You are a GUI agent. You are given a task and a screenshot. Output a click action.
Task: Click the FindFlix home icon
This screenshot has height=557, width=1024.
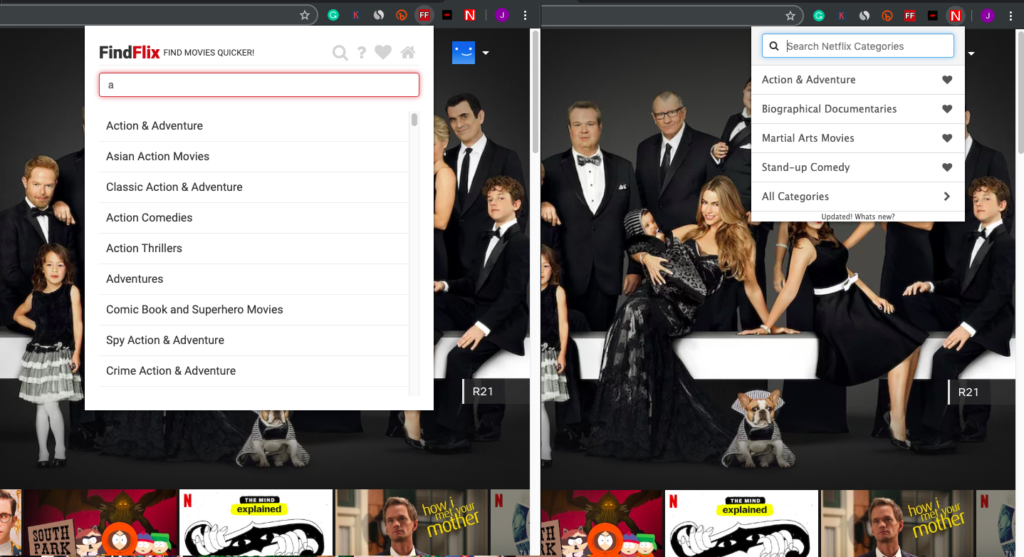408,52
